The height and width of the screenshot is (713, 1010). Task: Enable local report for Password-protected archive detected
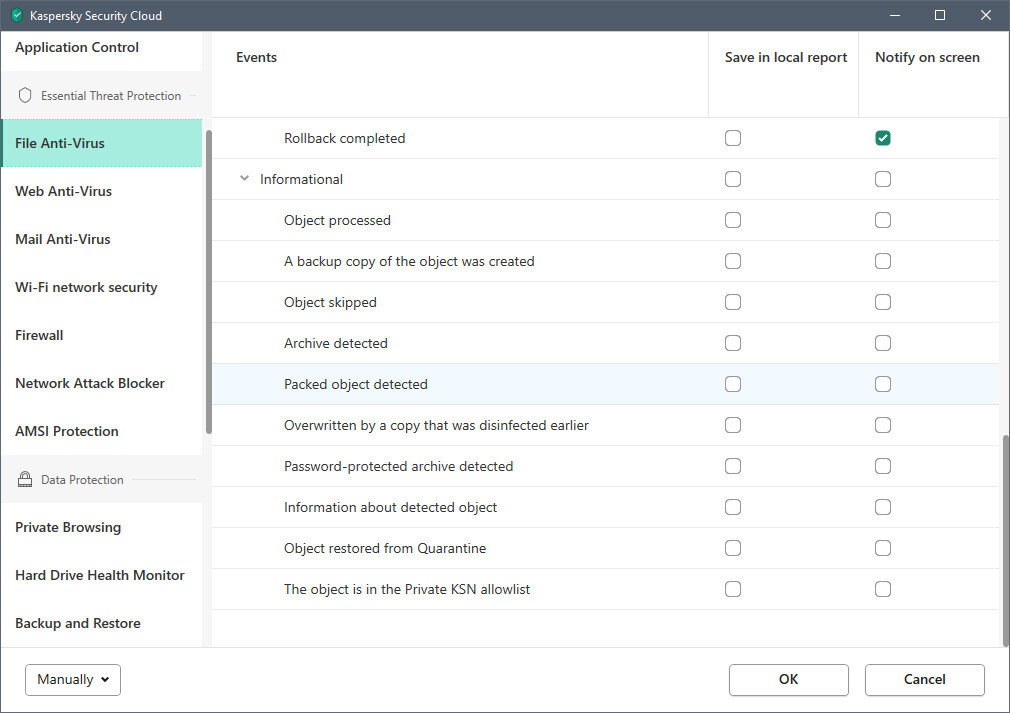tap(733, 466)
